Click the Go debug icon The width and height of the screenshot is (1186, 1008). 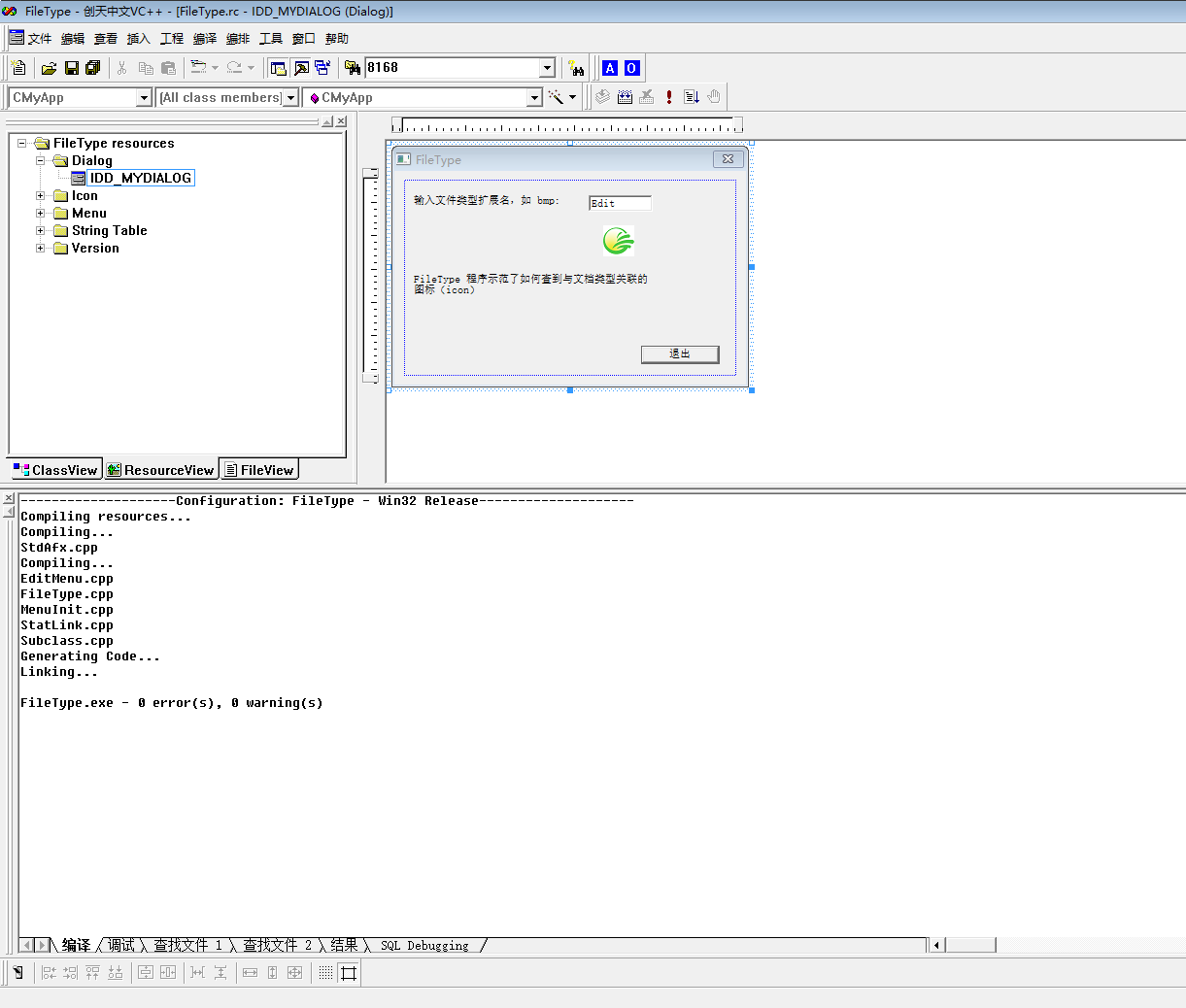point(692,97)
